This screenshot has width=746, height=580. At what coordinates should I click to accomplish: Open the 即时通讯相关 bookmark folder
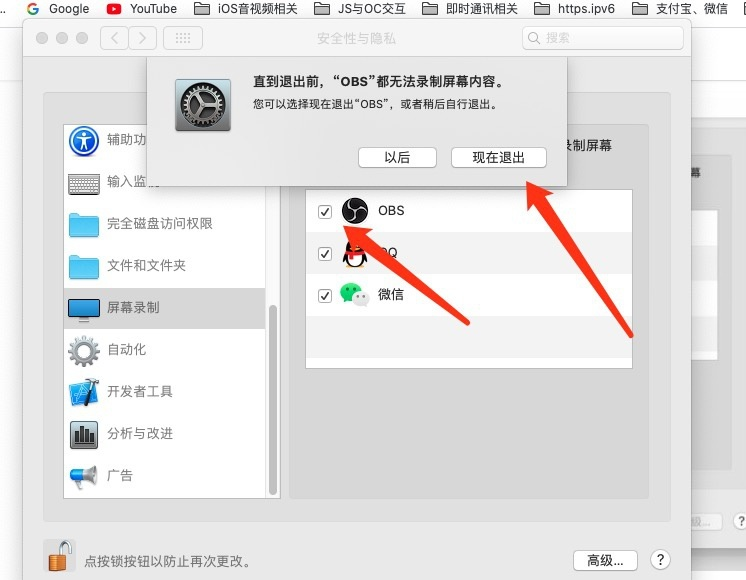tap(470, 9)
